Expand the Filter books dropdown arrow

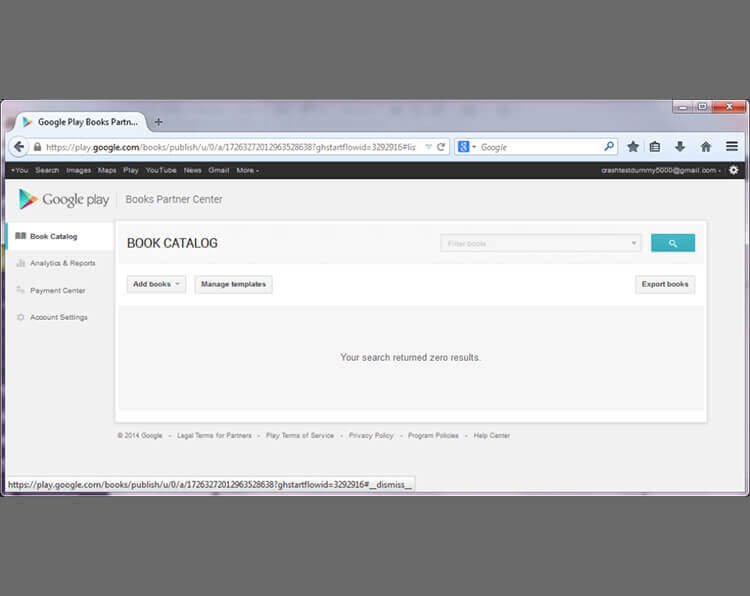point(634,243)
